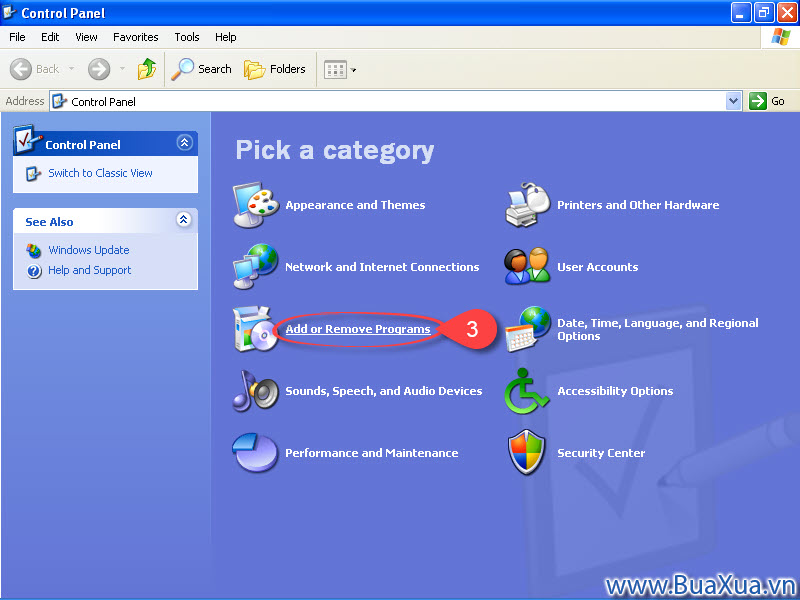This screenshot has height=600, width=800.
Task: Click the green Go arrow button
Action: tap(758, 101)
